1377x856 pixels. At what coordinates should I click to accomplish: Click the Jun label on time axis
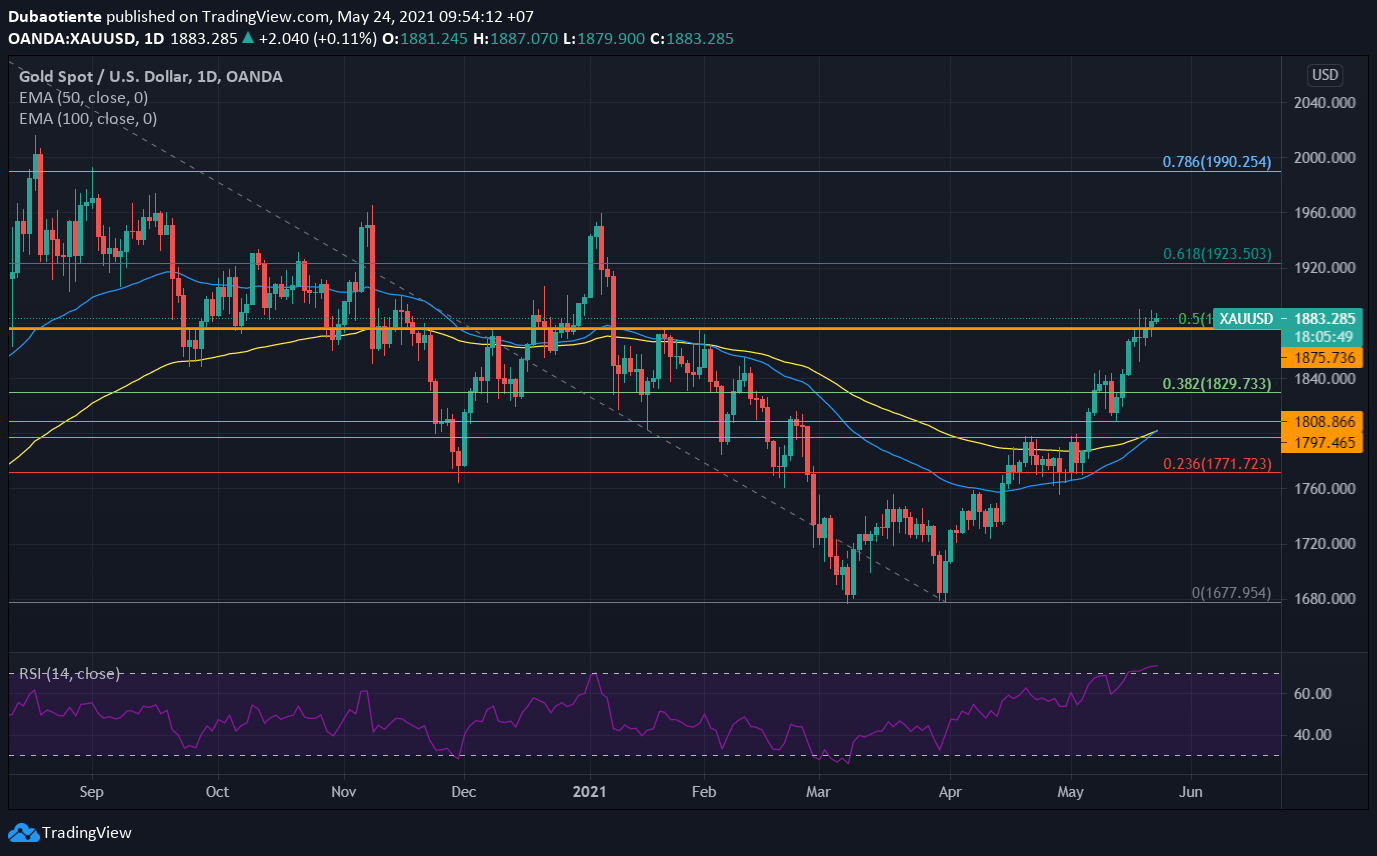pos(1191,792)
